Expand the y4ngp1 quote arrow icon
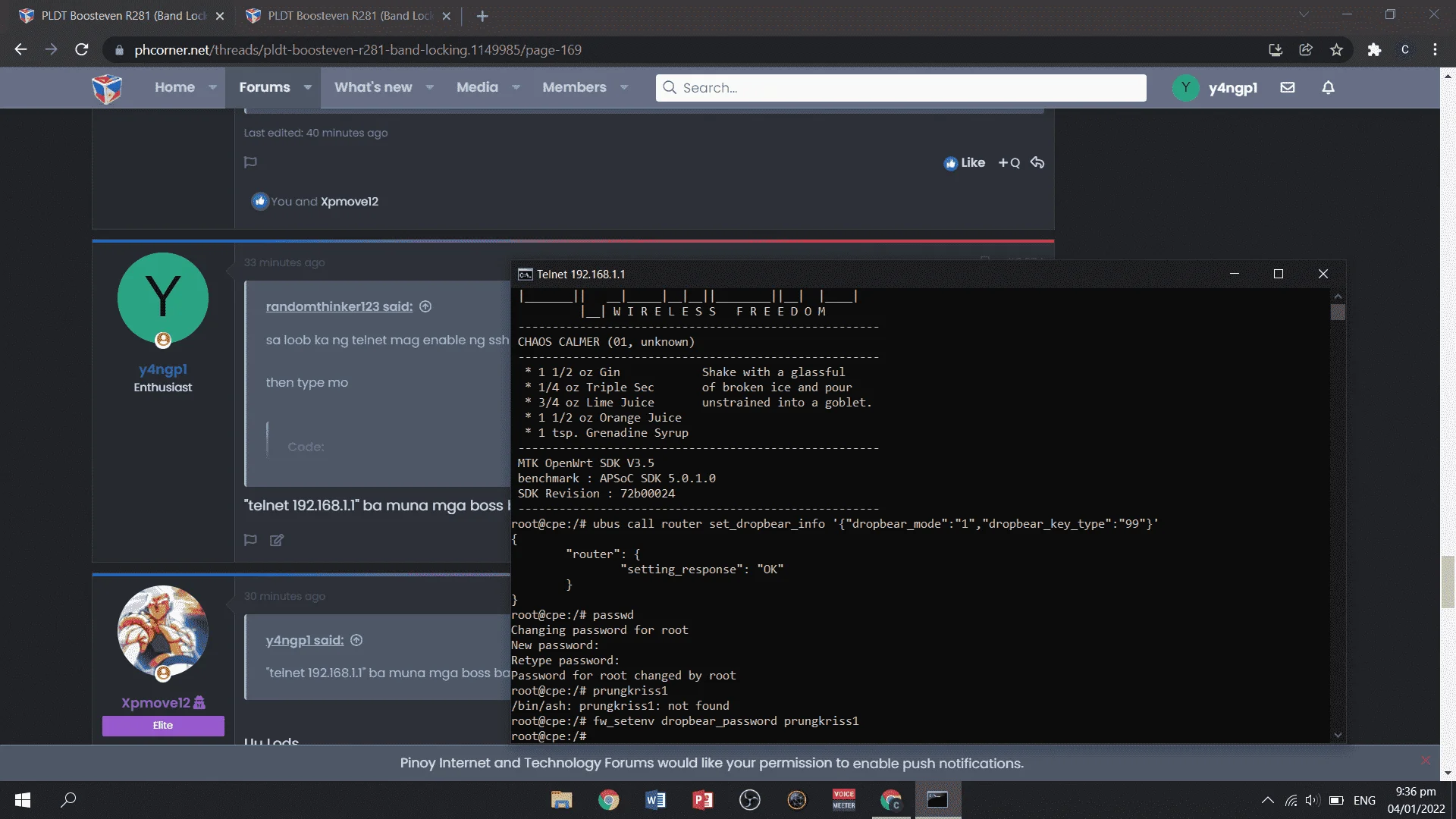Viewport: 1456px width, 819px height. click(356, 640)
